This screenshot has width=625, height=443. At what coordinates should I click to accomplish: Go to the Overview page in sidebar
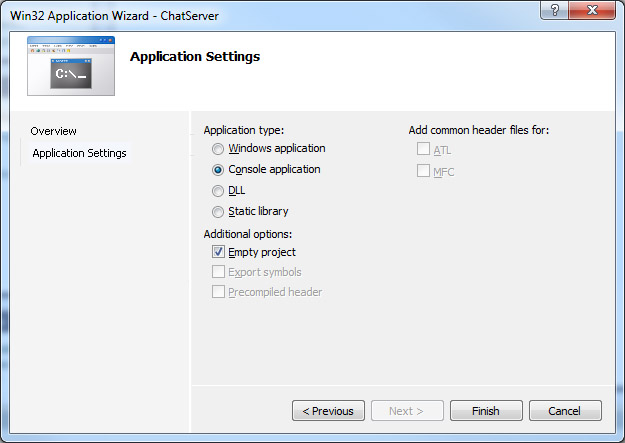point(53,131)
